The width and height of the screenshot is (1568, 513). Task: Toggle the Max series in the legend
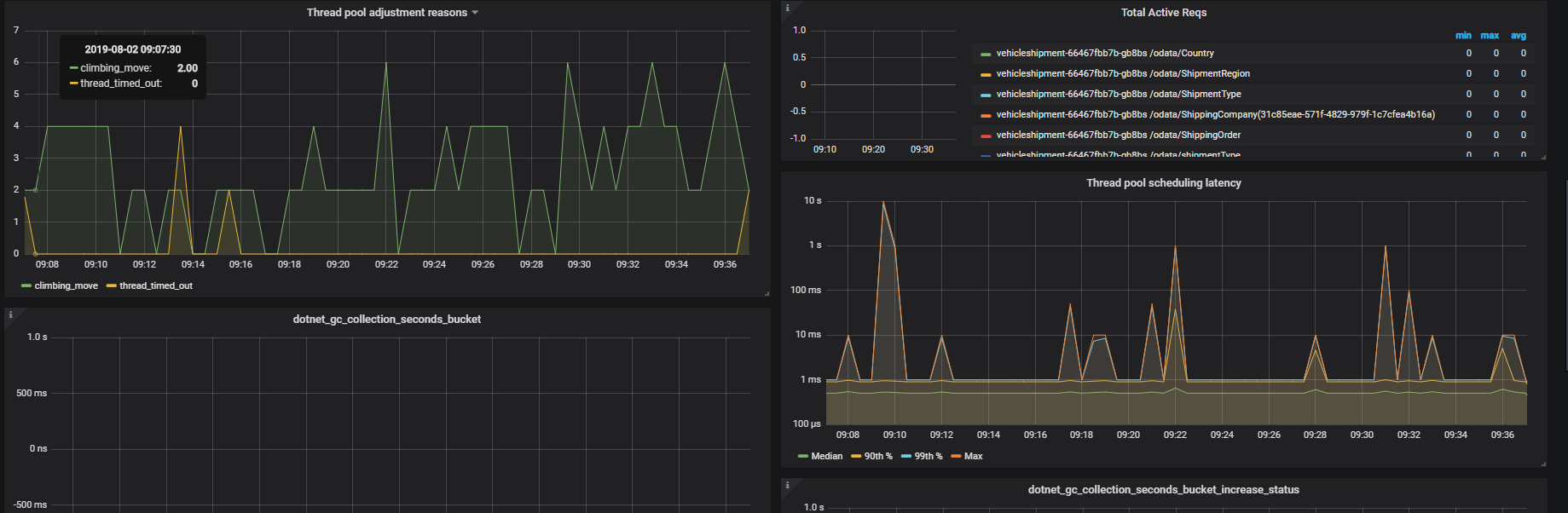[x=973, y=457]
